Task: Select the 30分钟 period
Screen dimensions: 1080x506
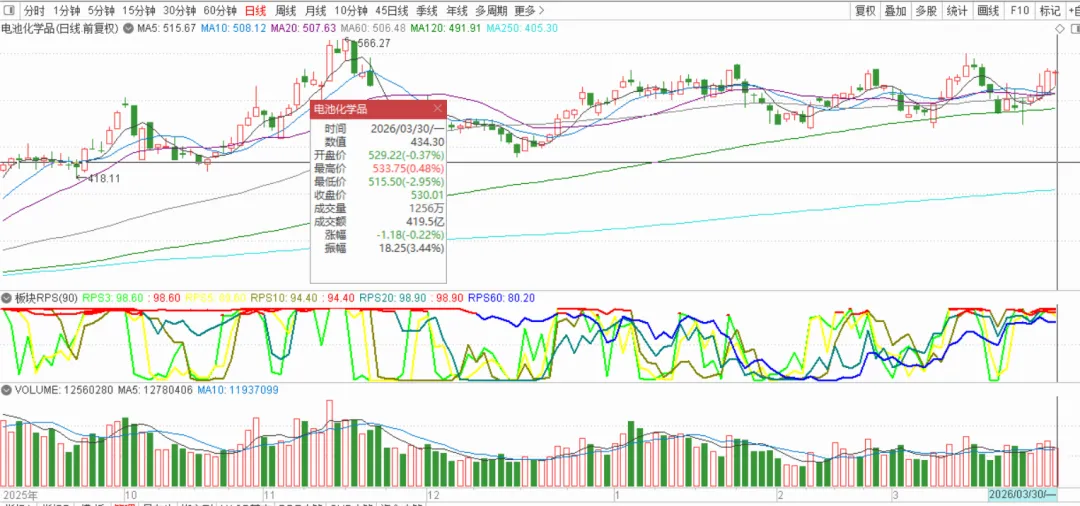Action: [x=179, y=11]
